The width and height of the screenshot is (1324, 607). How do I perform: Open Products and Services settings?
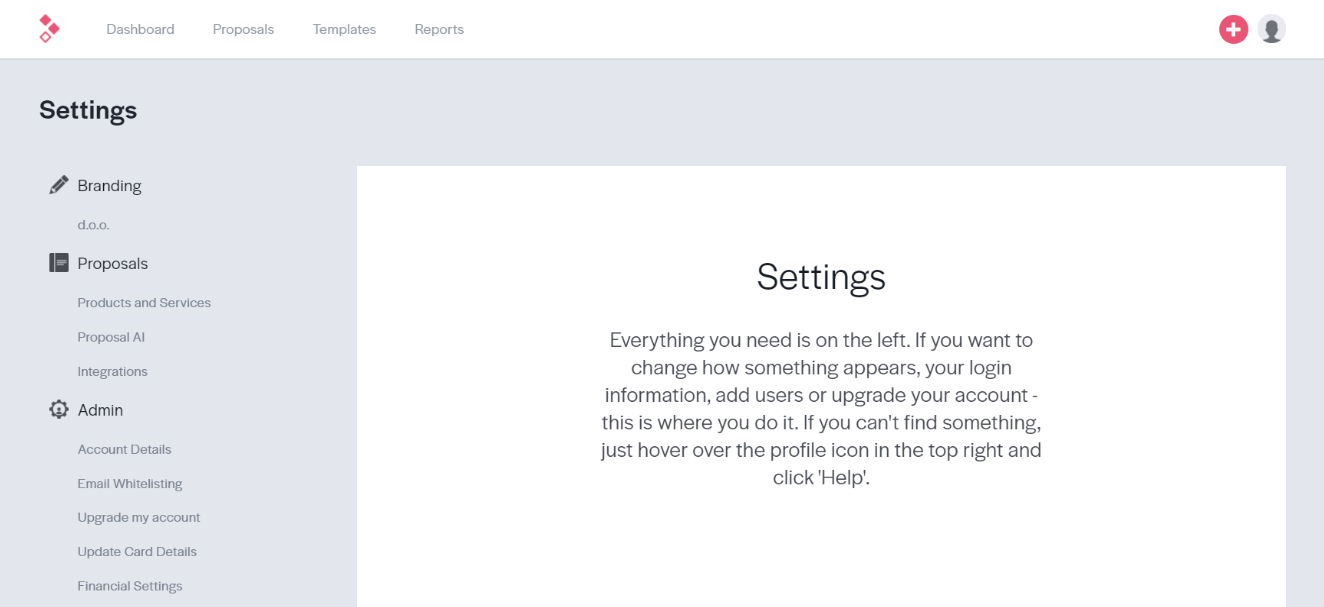(144, 303)
